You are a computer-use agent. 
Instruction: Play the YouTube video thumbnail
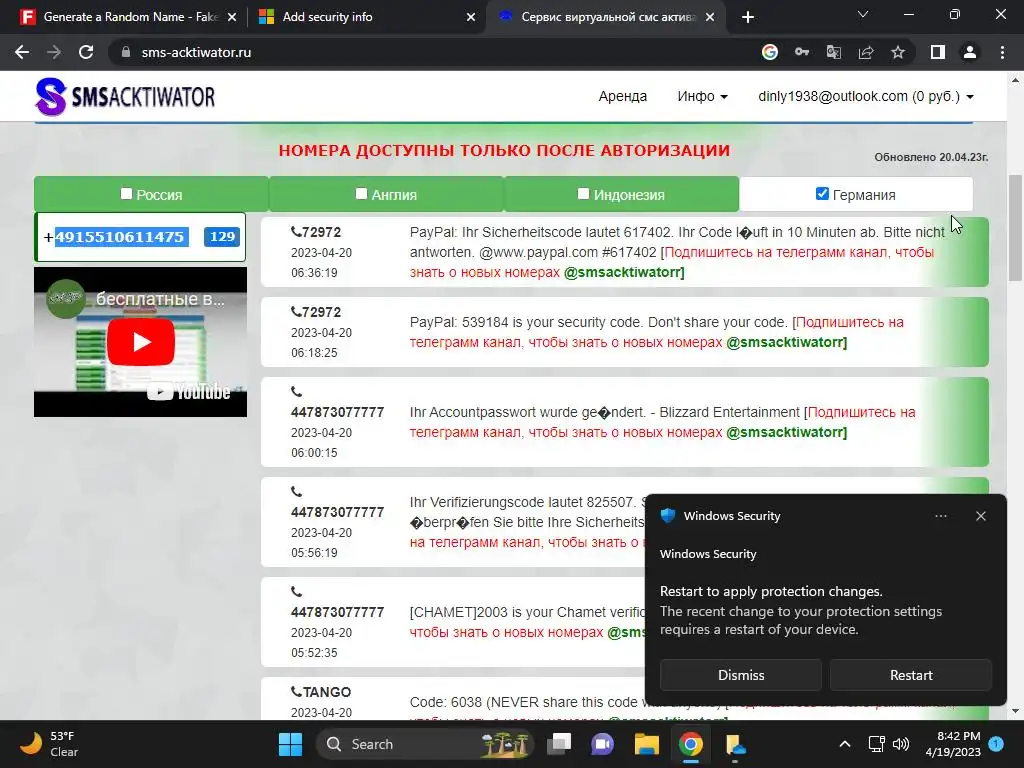140,342
